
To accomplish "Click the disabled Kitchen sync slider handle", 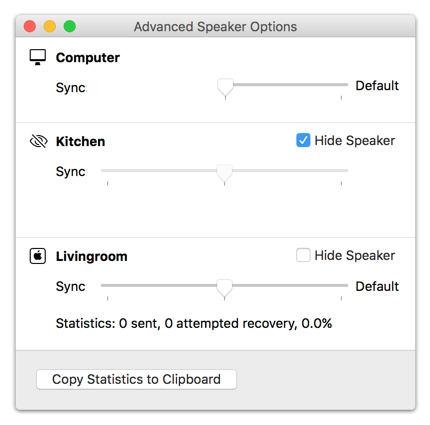I will (224, 174).
